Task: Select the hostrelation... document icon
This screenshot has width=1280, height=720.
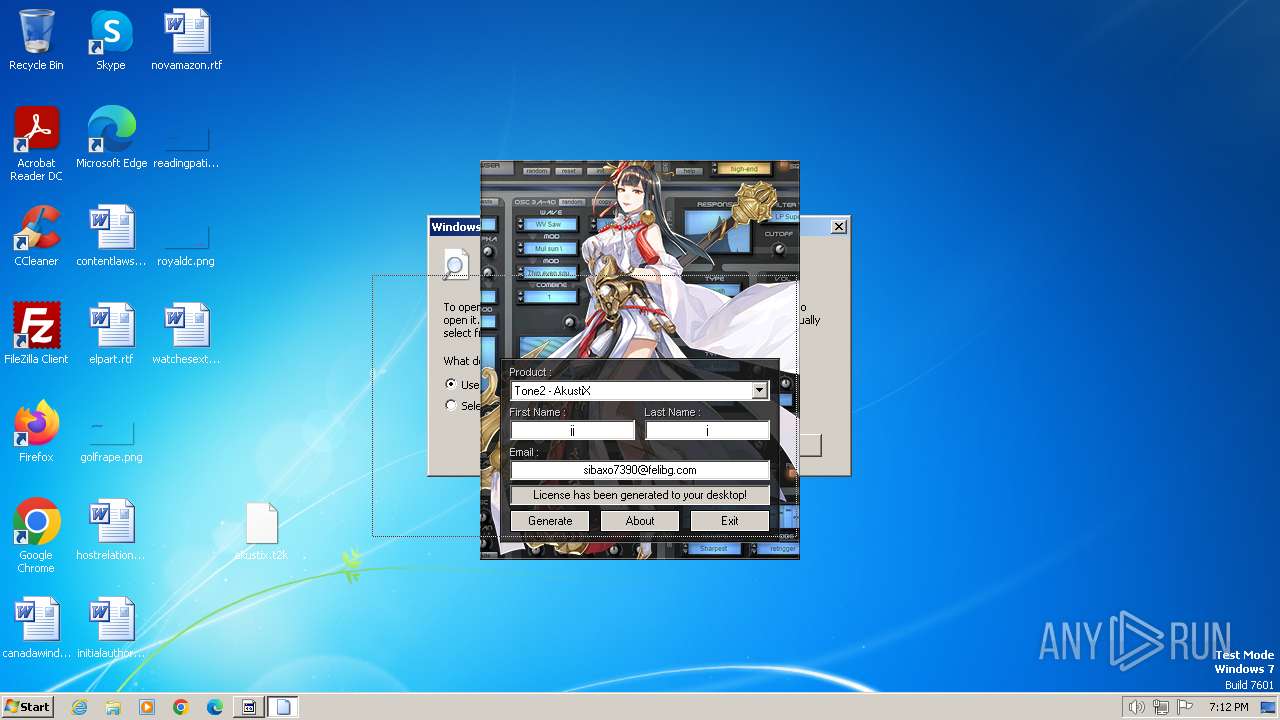Action: click(x=111, y=530)
